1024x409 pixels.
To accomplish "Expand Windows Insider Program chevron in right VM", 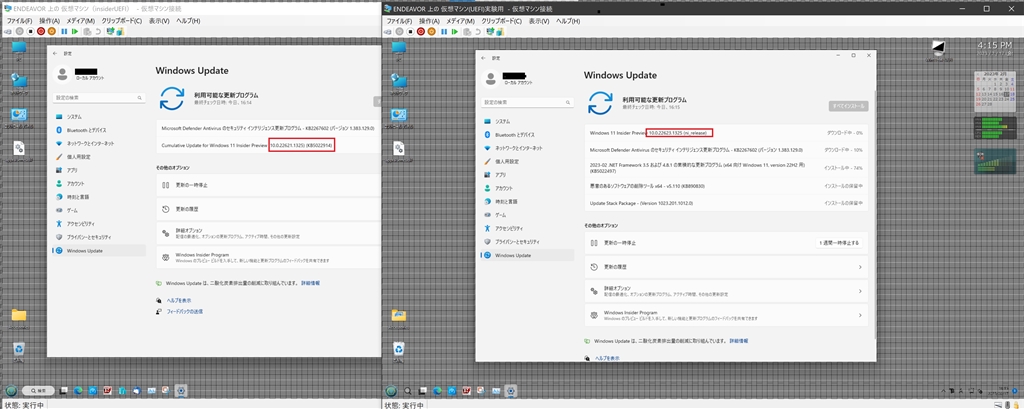I will tap(860, 315).
